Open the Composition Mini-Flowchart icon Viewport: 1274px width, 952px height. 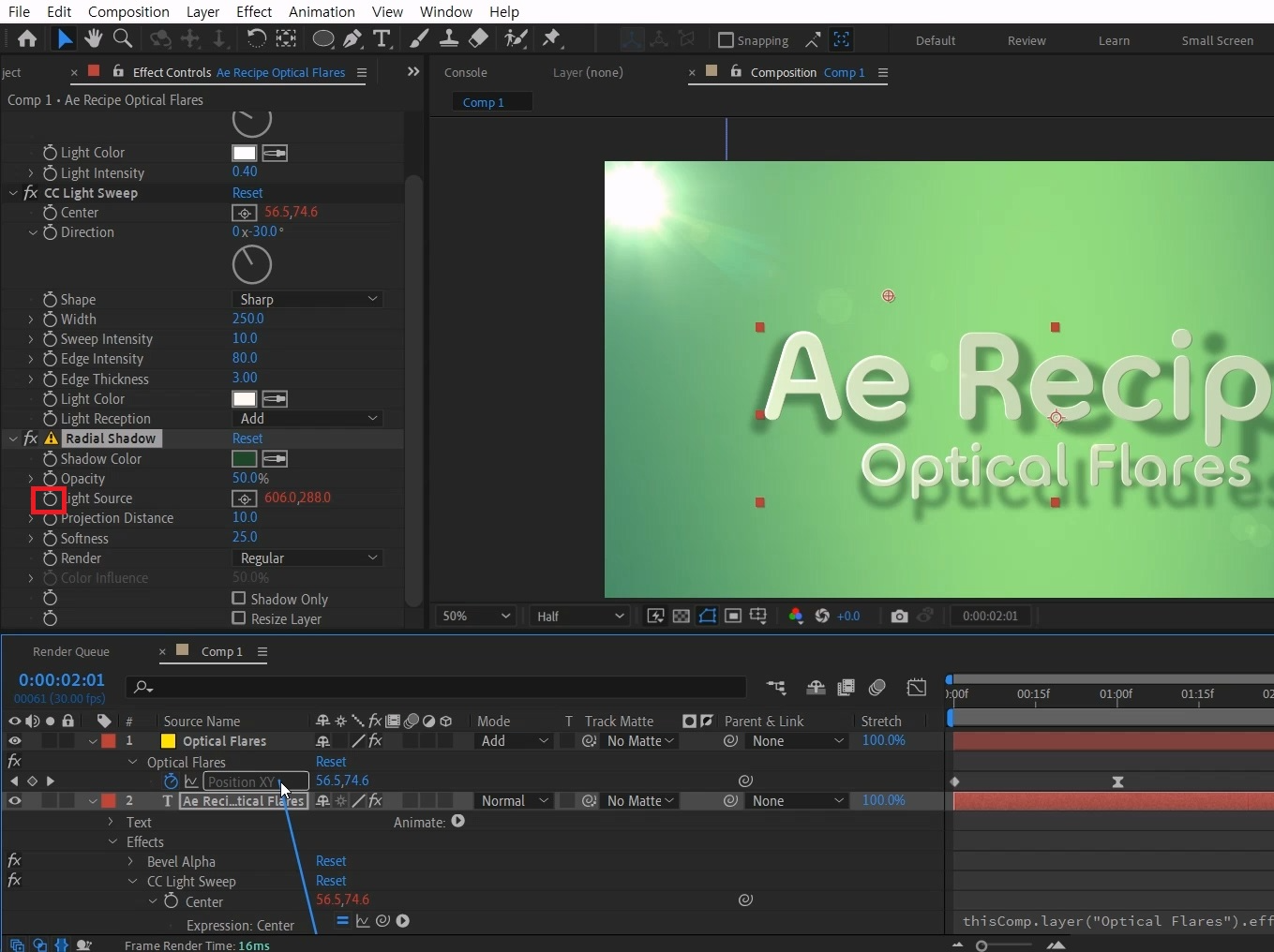pyautogui.click(x=776, y=688)
